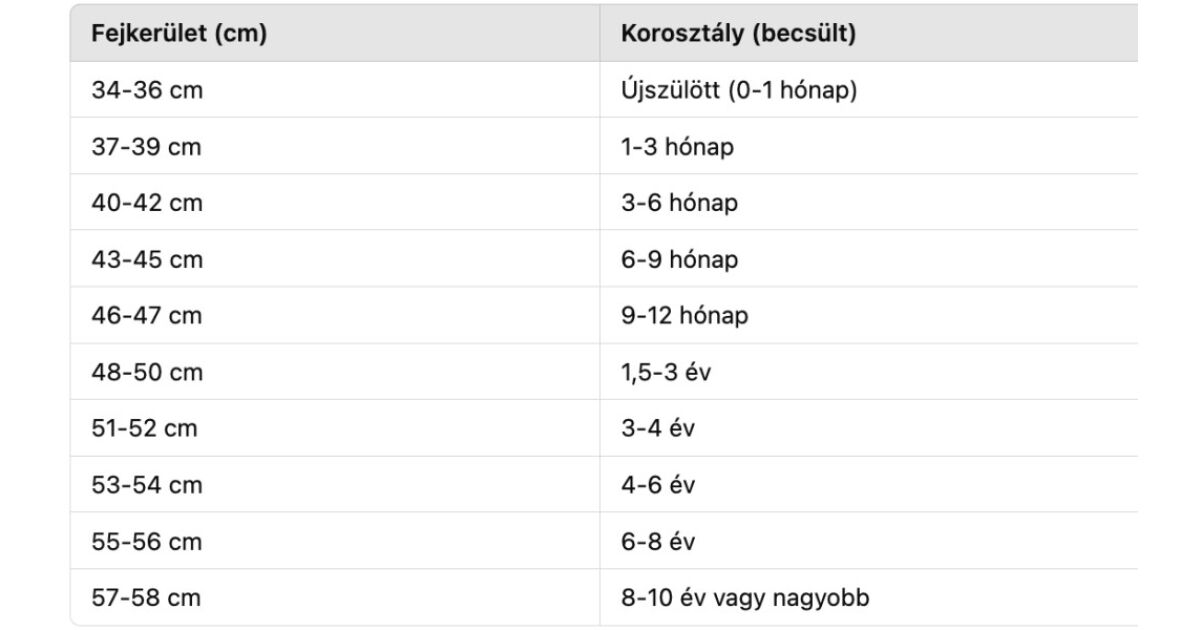Image resolution: width=1200 pixels, height=630 pixels.
Task: Select the "40-42 cm" table cell
Action: point(147,203)
